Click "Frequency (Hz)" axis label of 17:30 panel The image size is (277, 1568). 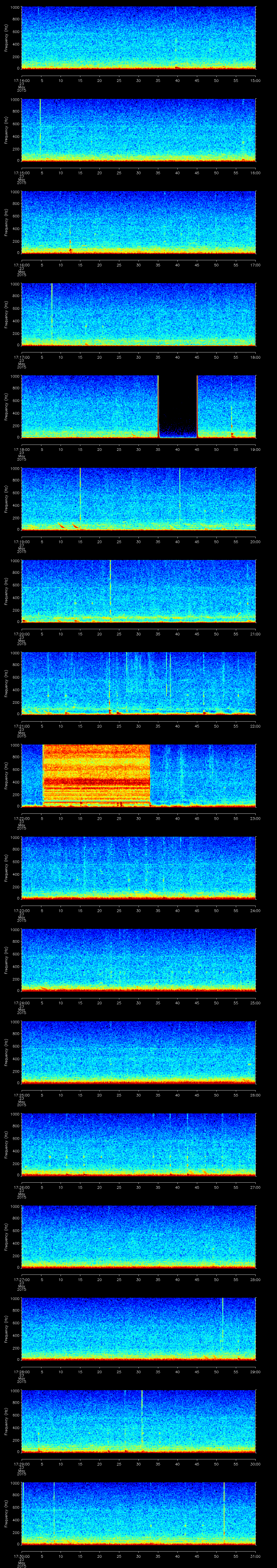(x=6, y=1513)
